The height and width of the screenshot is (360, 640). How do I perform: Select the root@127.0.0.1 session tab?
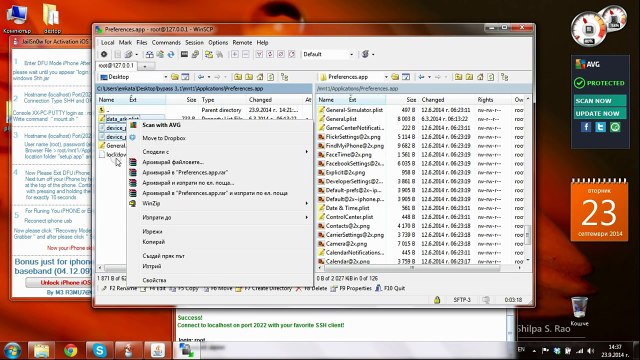click(x=116, y=65)
